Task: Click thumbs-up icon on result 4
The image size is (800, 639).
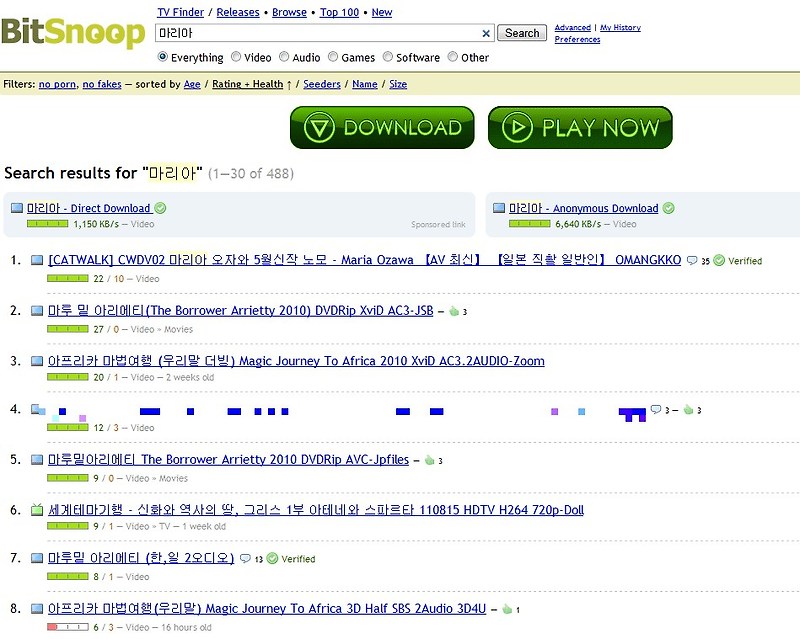Action: (688, 409)
